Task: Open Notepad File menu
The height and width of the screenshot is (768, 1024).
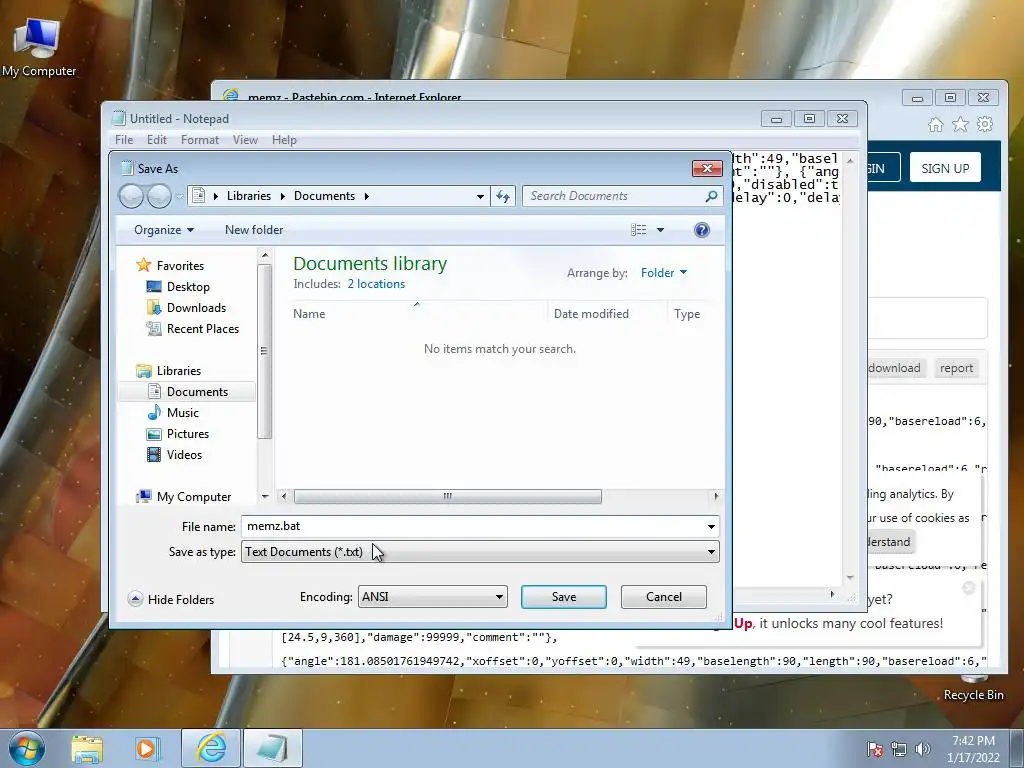Action: click(x=124, y=140)
